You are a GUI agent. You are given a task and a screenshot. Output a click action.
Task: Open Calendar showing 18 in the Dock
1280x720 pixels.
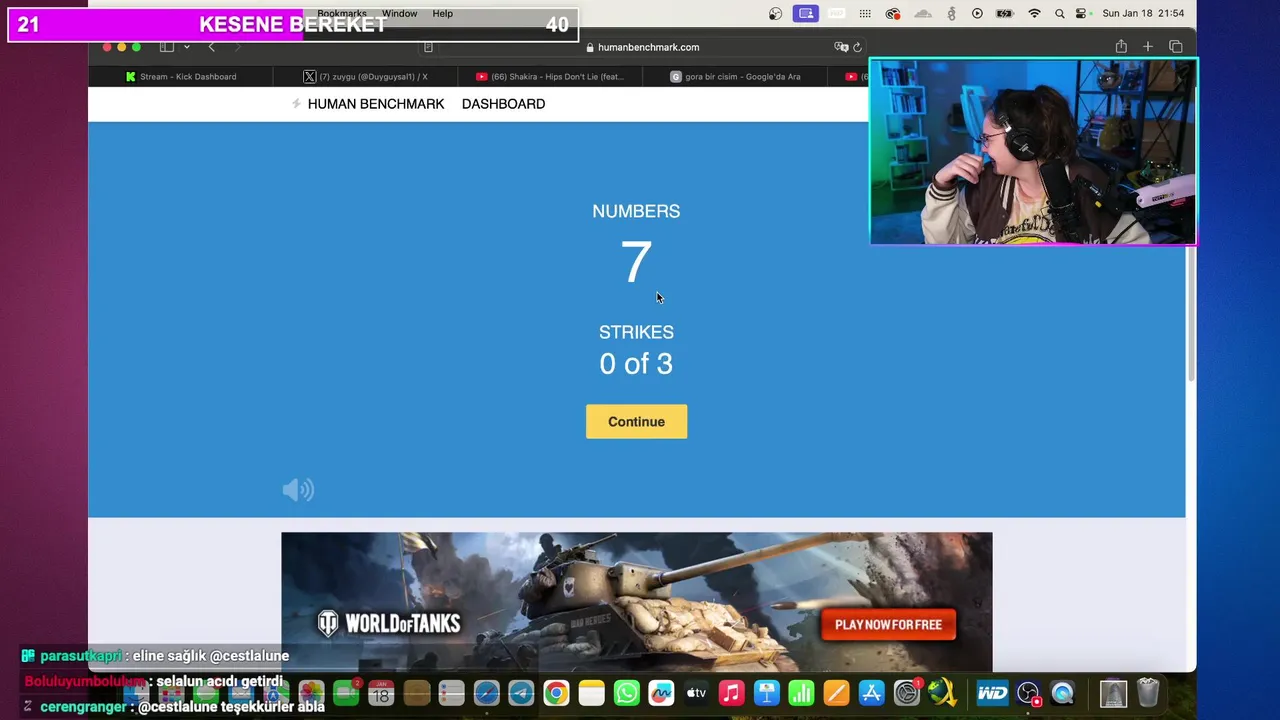pyautogui.click(x=381, y=693)
